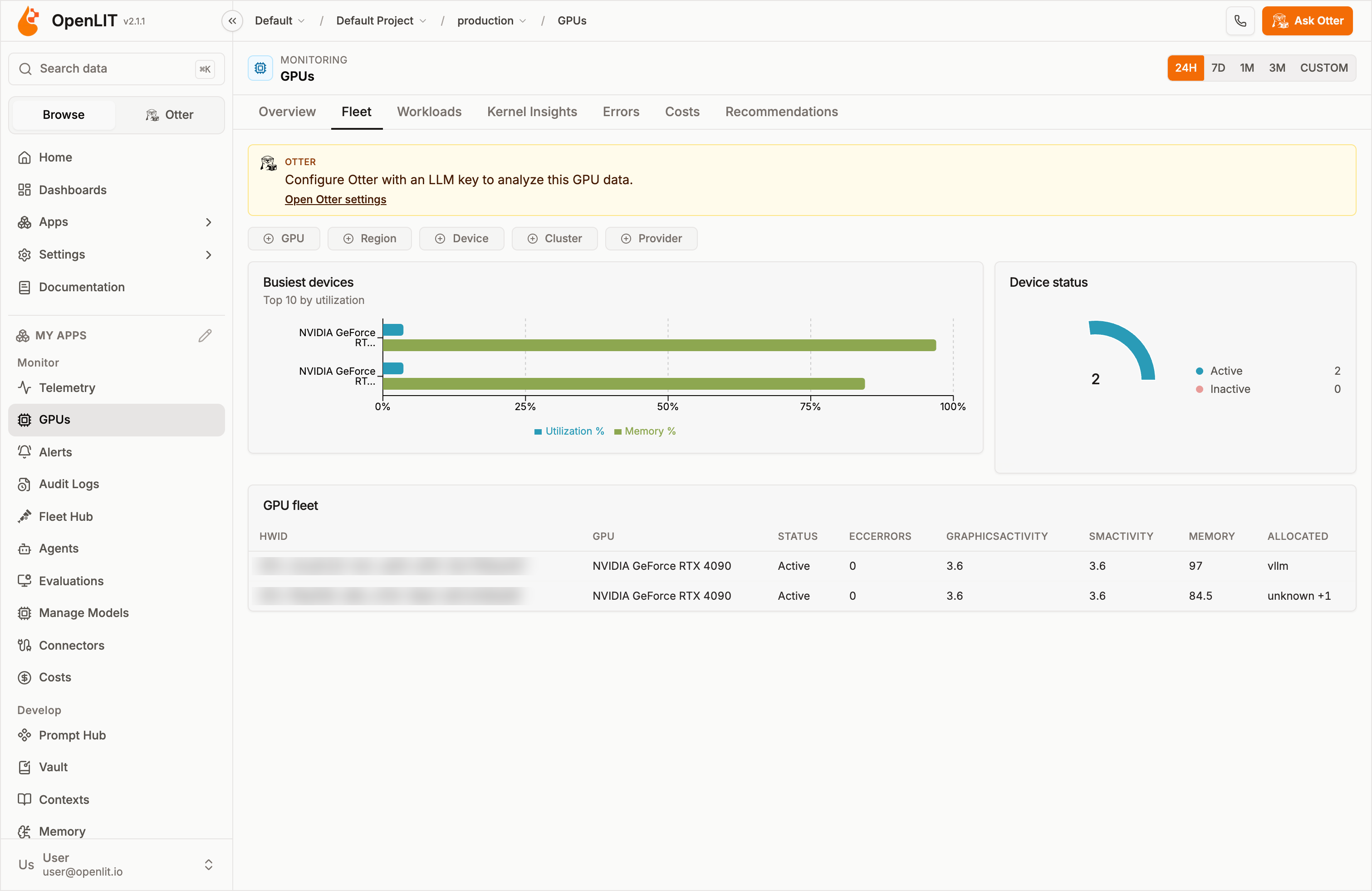Open Prompt Hub in sidebar

pos(117,735)
